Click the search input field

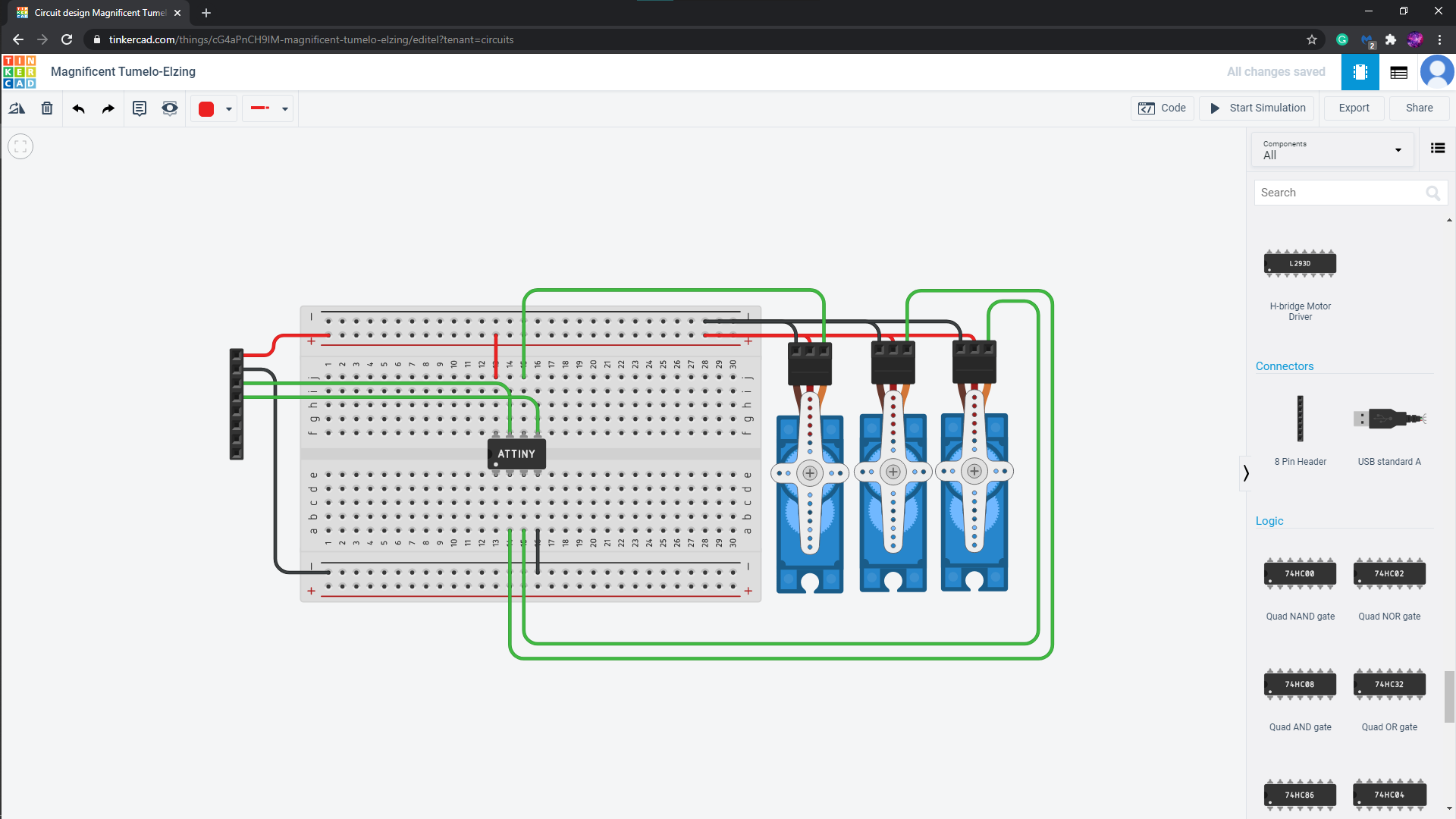(x=1345, y=192)
